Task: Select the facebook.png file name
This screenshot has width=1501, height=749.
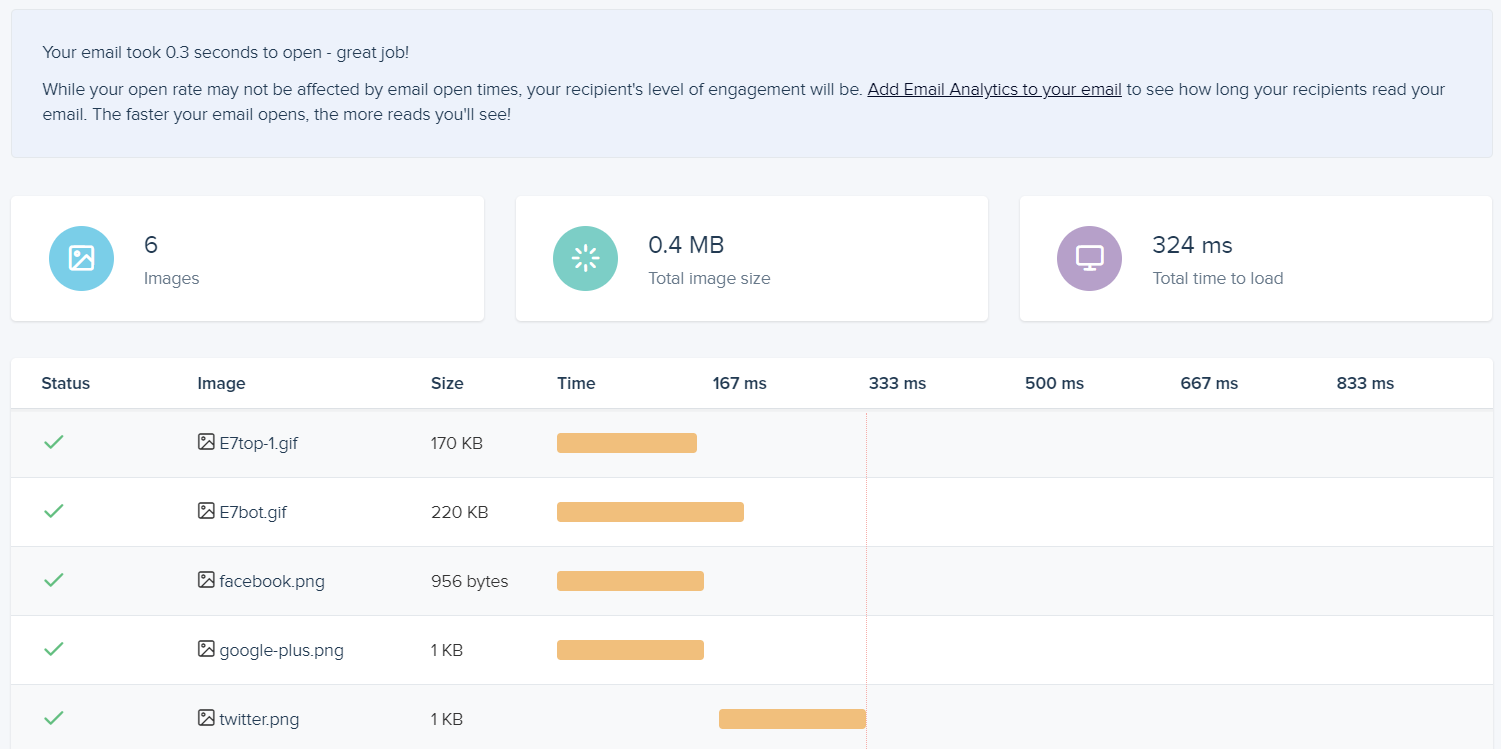Action: 272,581
